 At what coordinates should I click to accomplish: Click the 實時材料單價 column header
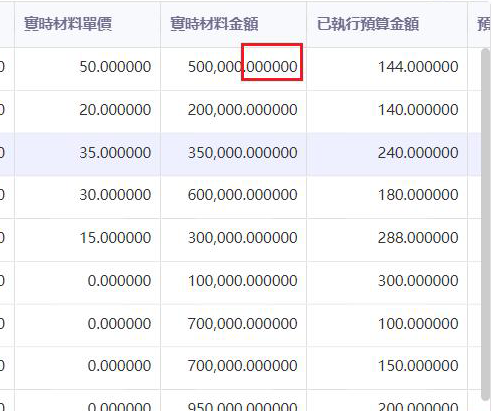click(x=87, y=24)
